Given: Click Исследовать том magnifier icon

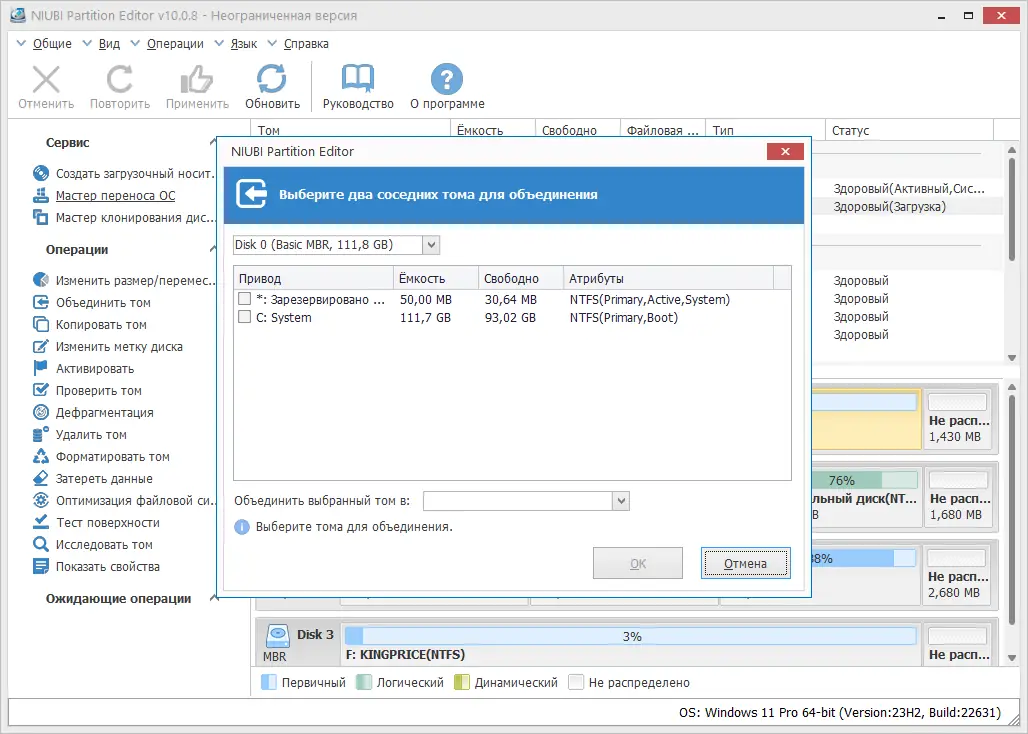Looking at the screenshot, I should 41,545.
